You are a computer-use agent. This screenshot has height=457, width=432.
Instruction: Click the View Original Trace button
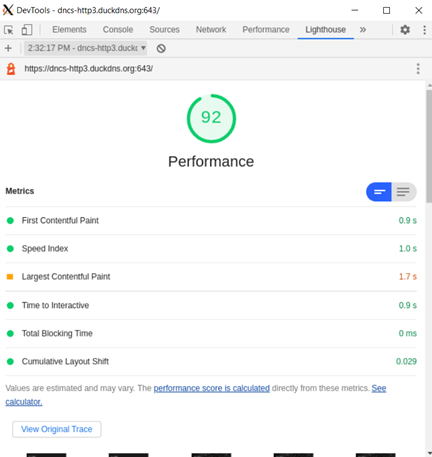coord(57,429)
